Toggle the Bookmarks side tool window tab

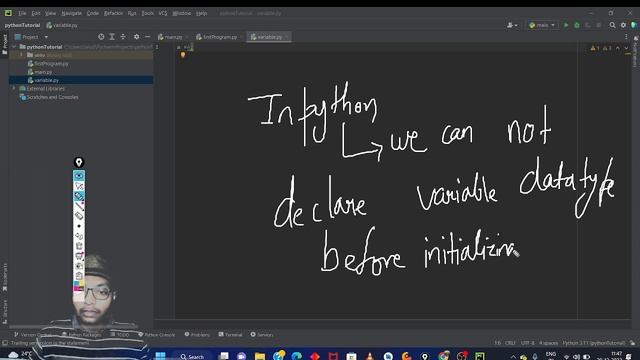(4, 278)
